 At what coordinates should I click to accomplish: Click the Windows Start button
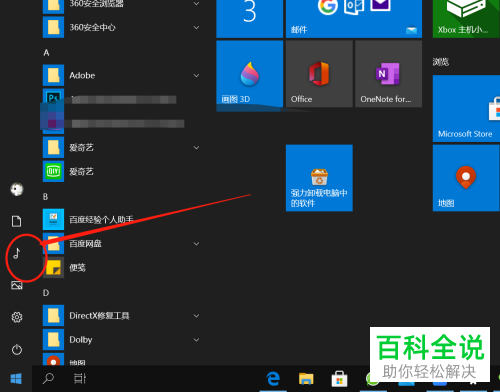tap(16, 379)
